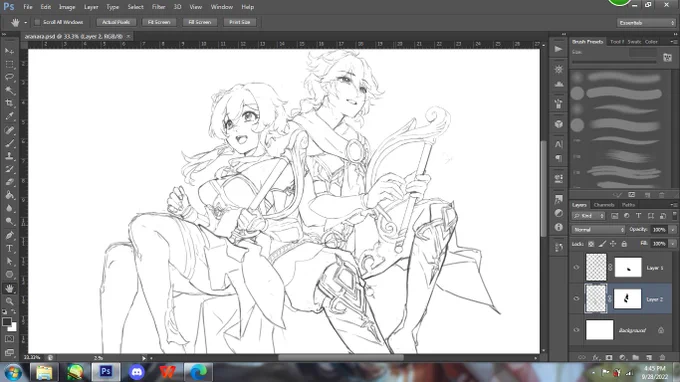Open Hand tool preset picker arrow
This screenshot has height=382, width=680.
[26, 23]
